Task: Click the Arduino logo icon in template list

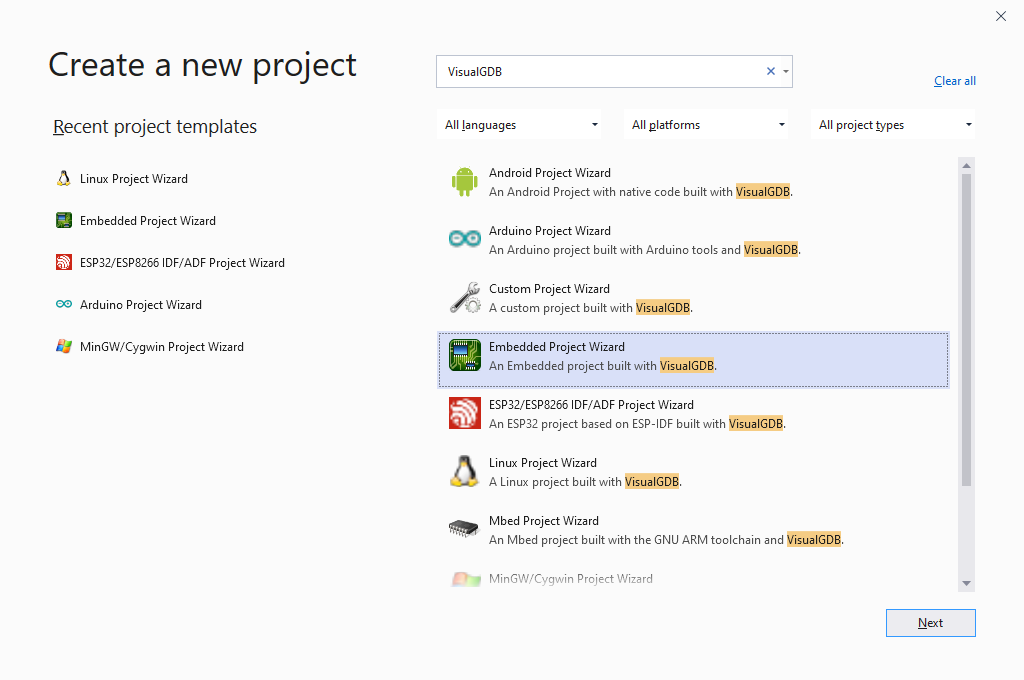Action: 464,239
